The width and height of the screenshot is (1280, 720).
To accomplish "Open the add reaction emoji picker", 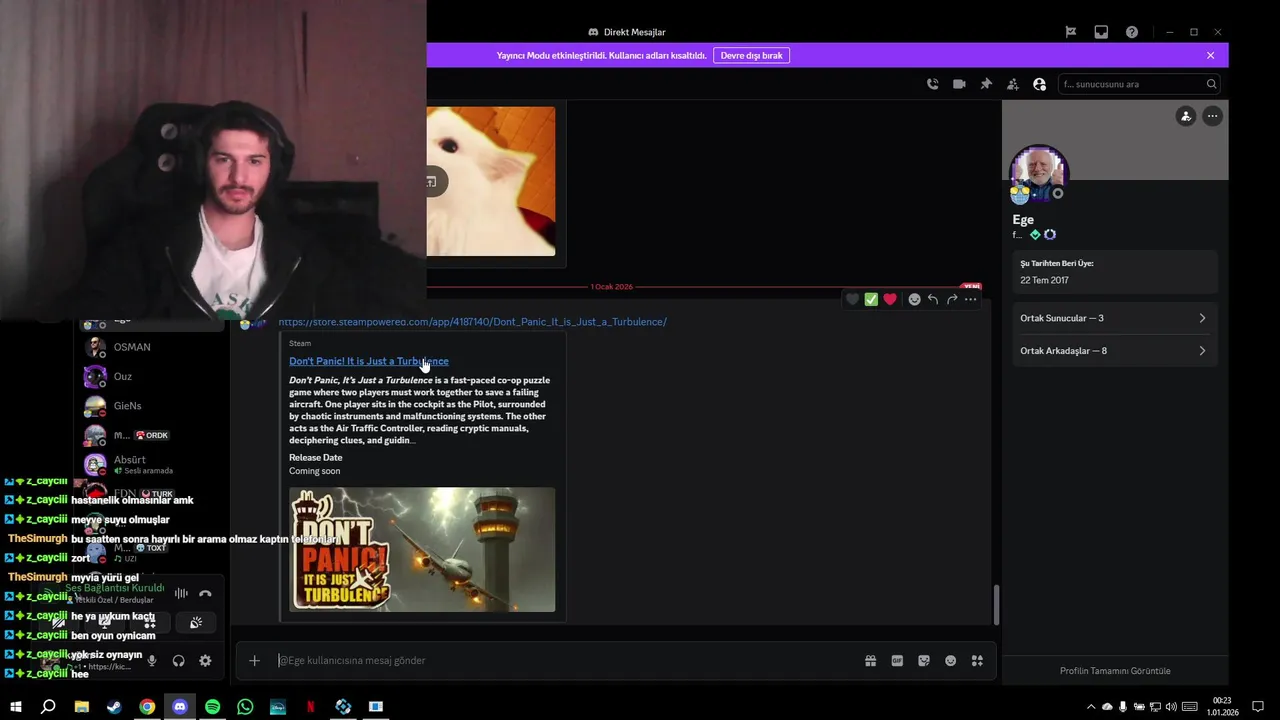I will tap(914, 299).
